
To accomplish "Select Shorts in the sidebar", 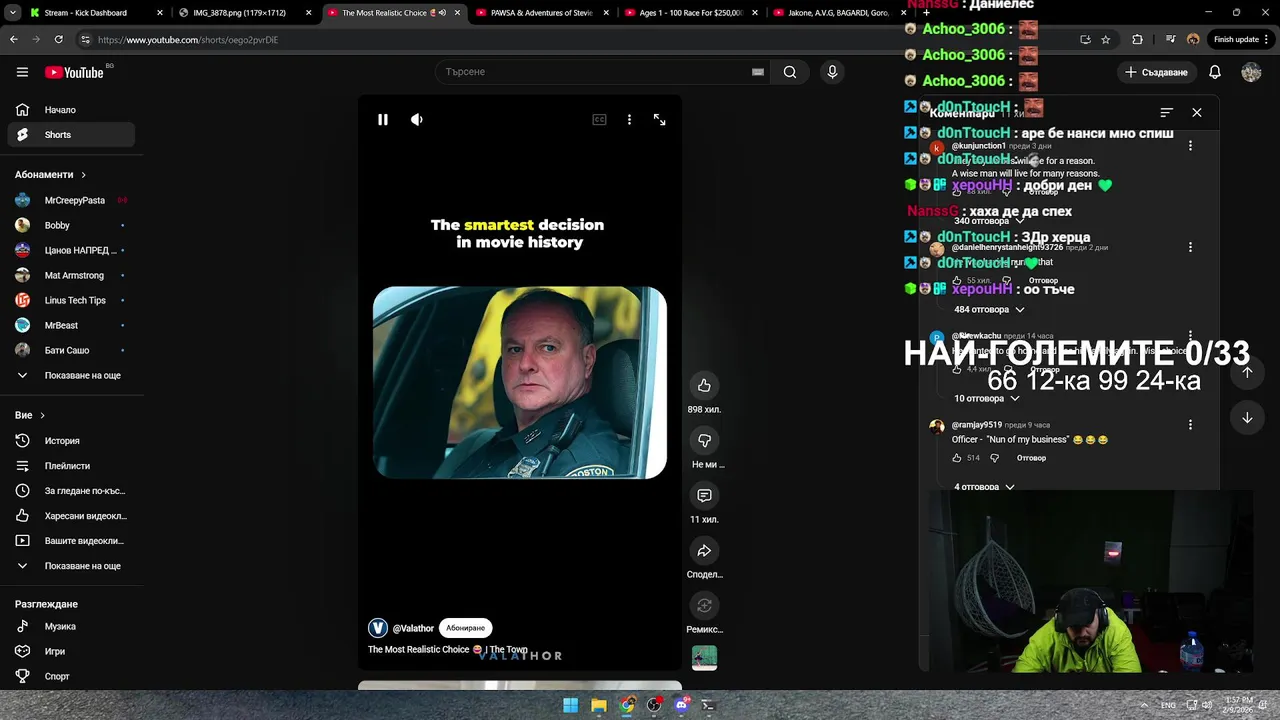I will point(71,135).
